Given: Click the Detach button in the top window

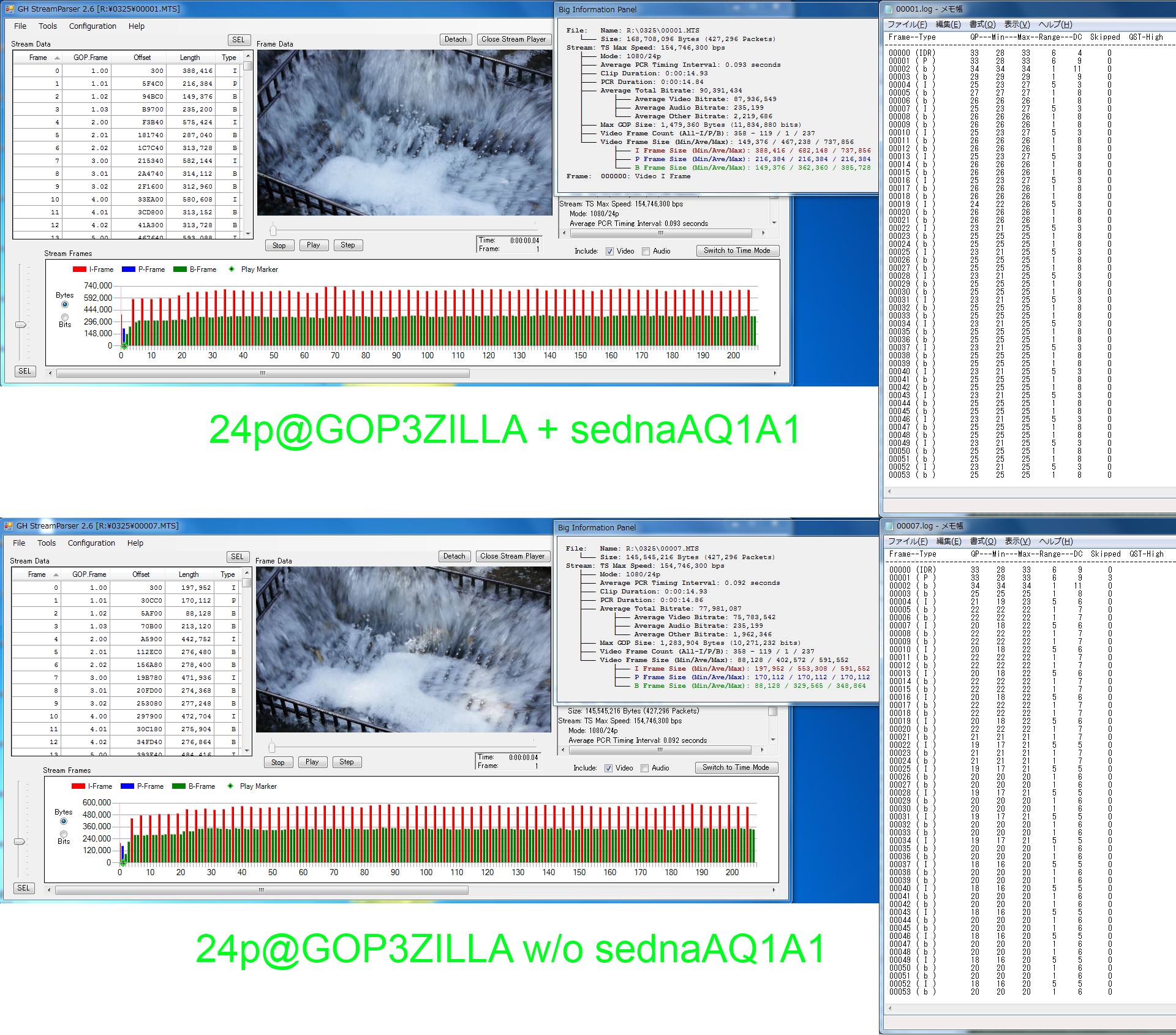Looking at the screenshot, I should pyautogui.click(x=455, y=39).
